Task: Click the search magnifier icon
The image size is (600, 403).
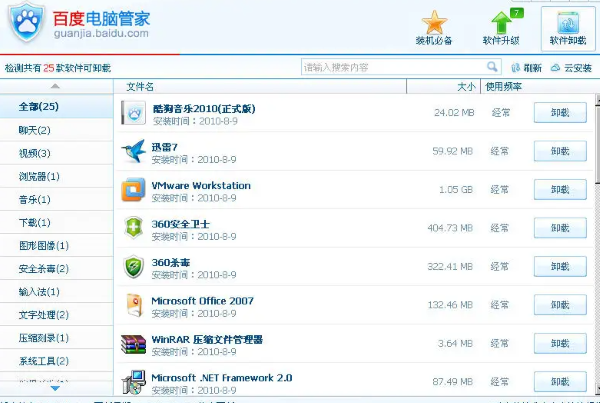Action: click(x=492, y=67)
